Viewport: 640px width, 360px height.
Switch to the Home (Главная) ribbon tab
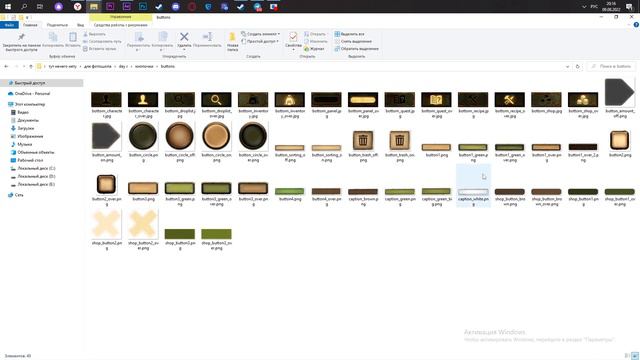coord(30,25)
